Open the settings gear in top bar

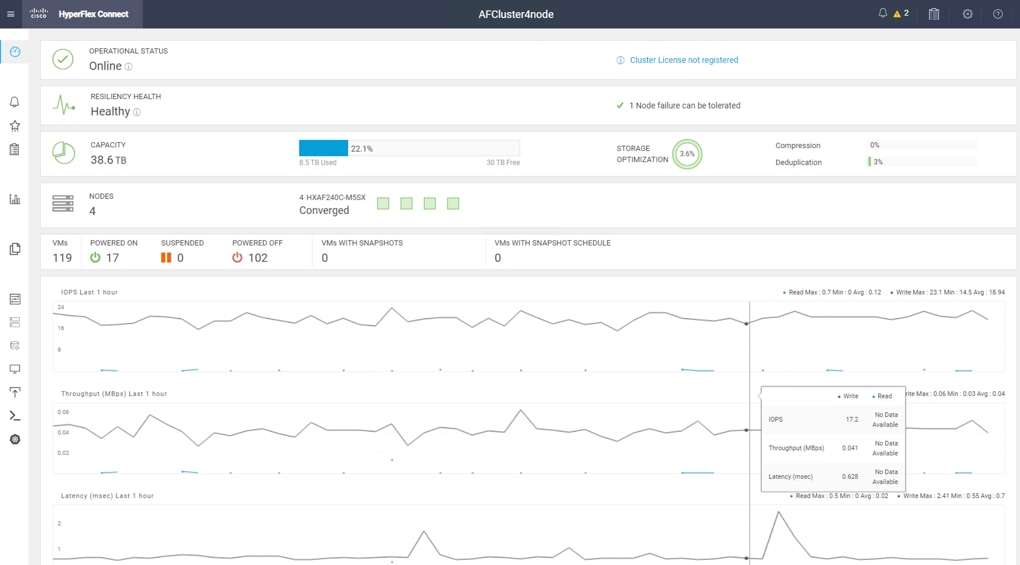pyautogui.click(x=967, y=14)
